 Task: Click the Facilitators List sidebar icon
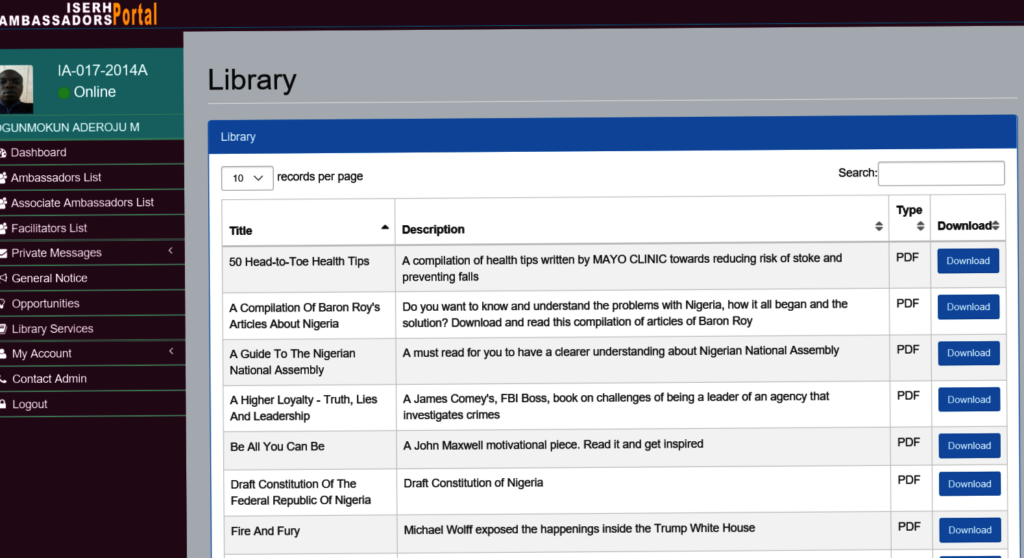click(x=3, y=228)
